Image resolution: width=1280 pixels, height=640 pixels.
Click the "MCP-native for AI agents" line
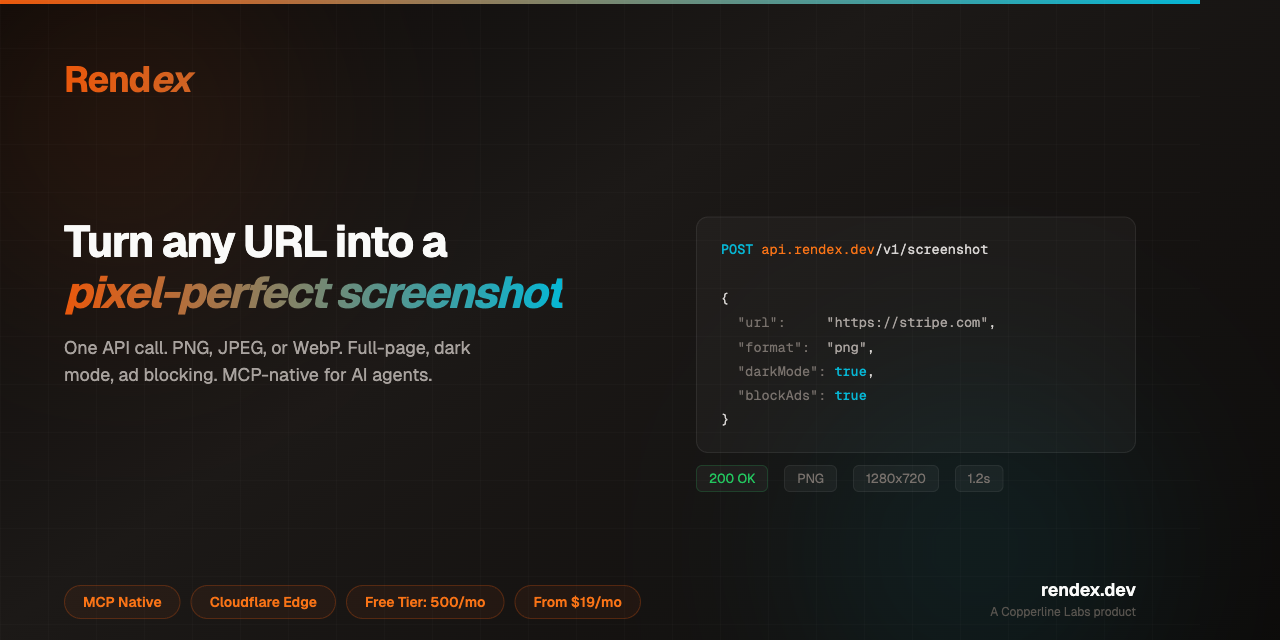[x=327, y=376]
